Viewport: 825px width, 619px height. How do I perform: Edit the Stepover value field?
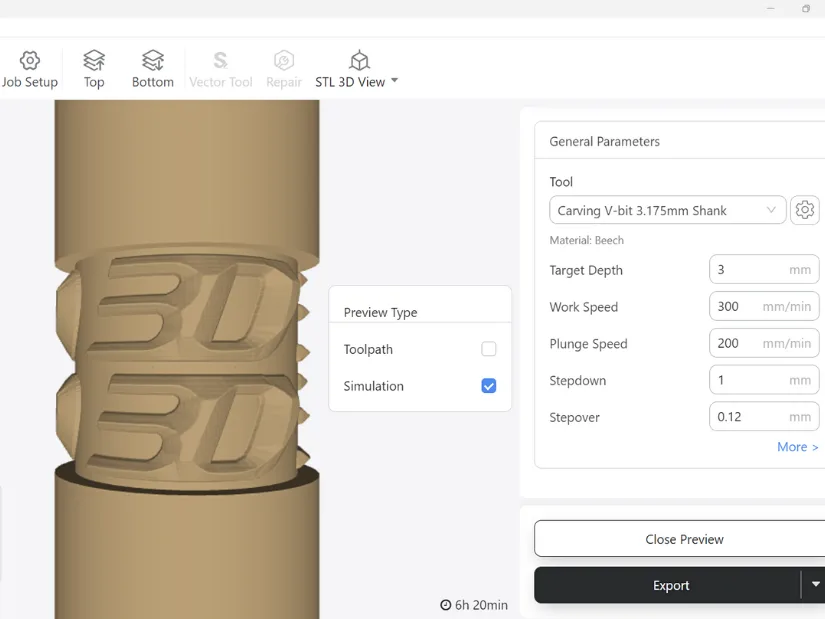tap(750, 417)
